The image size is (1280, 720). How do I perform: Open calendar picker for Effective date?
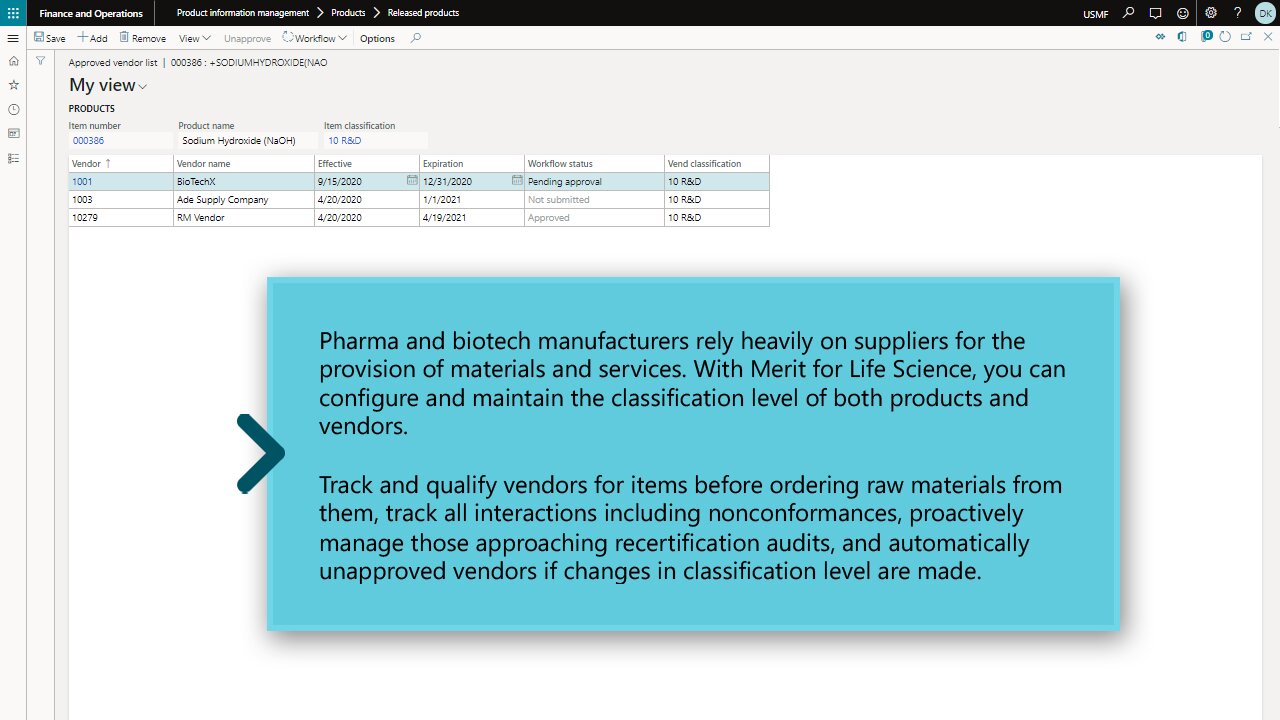pyautogui.click(x=412, y=181)
